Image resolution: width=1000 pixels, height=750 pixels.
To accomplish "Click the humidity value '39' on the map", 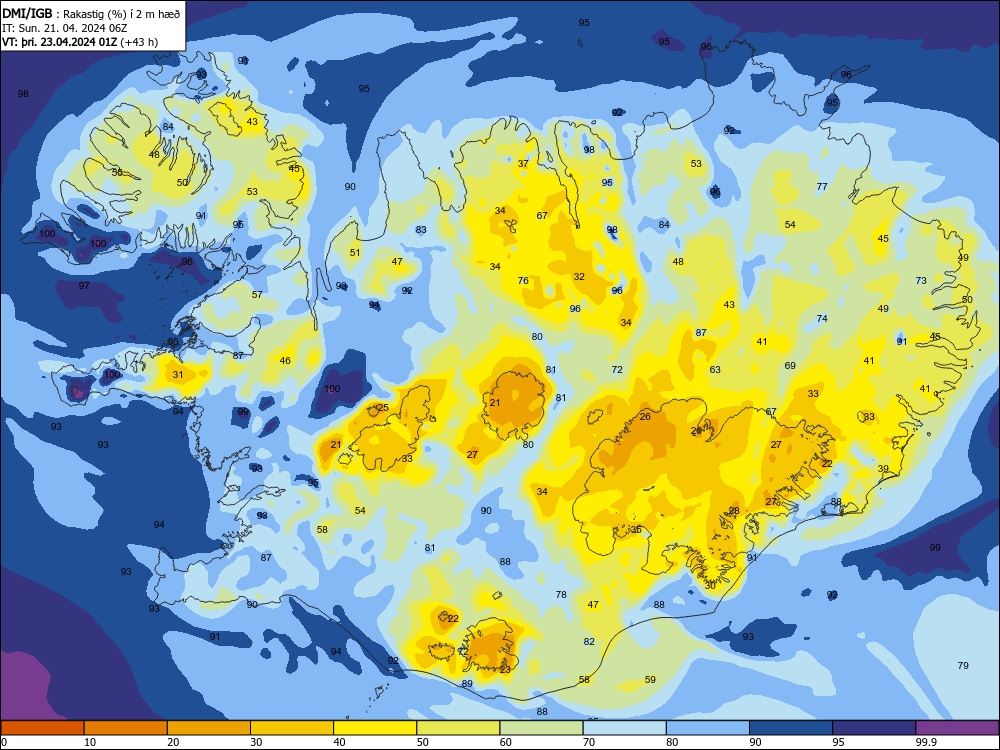I will [883, 469].
